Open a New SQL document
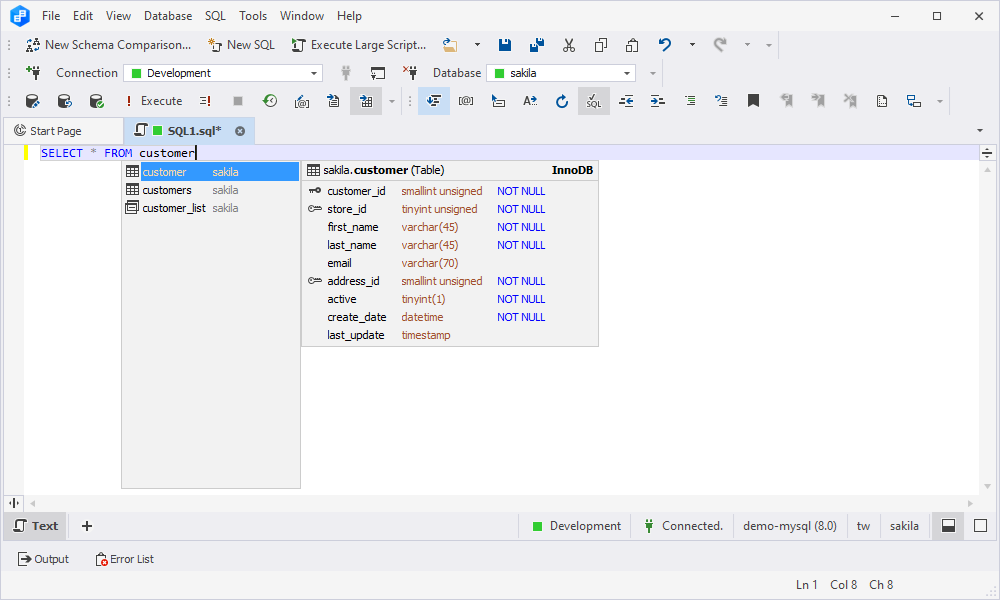This screenshot has height=600, width=1000. coord(241,45)
